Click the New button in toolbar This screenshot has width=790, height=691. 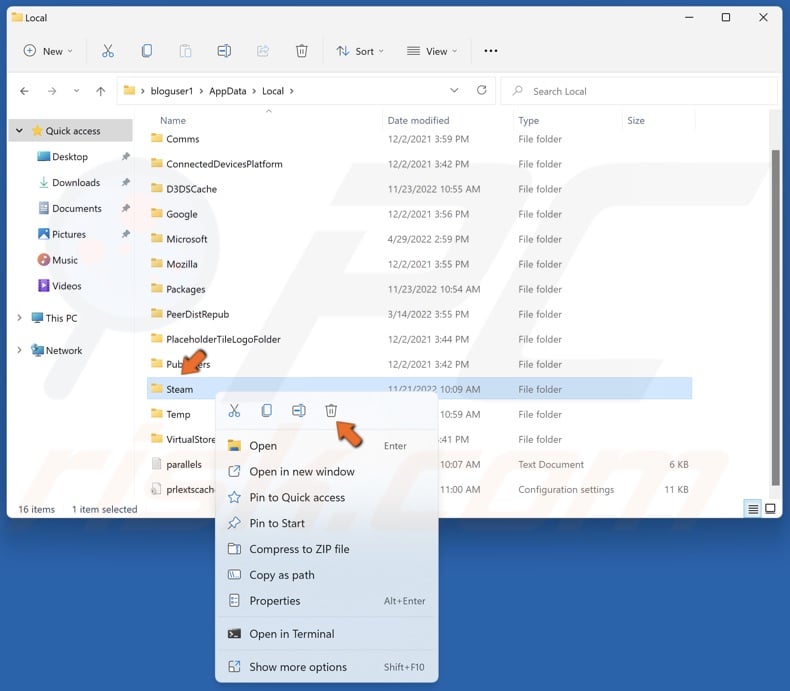click(x=47, y=51)
